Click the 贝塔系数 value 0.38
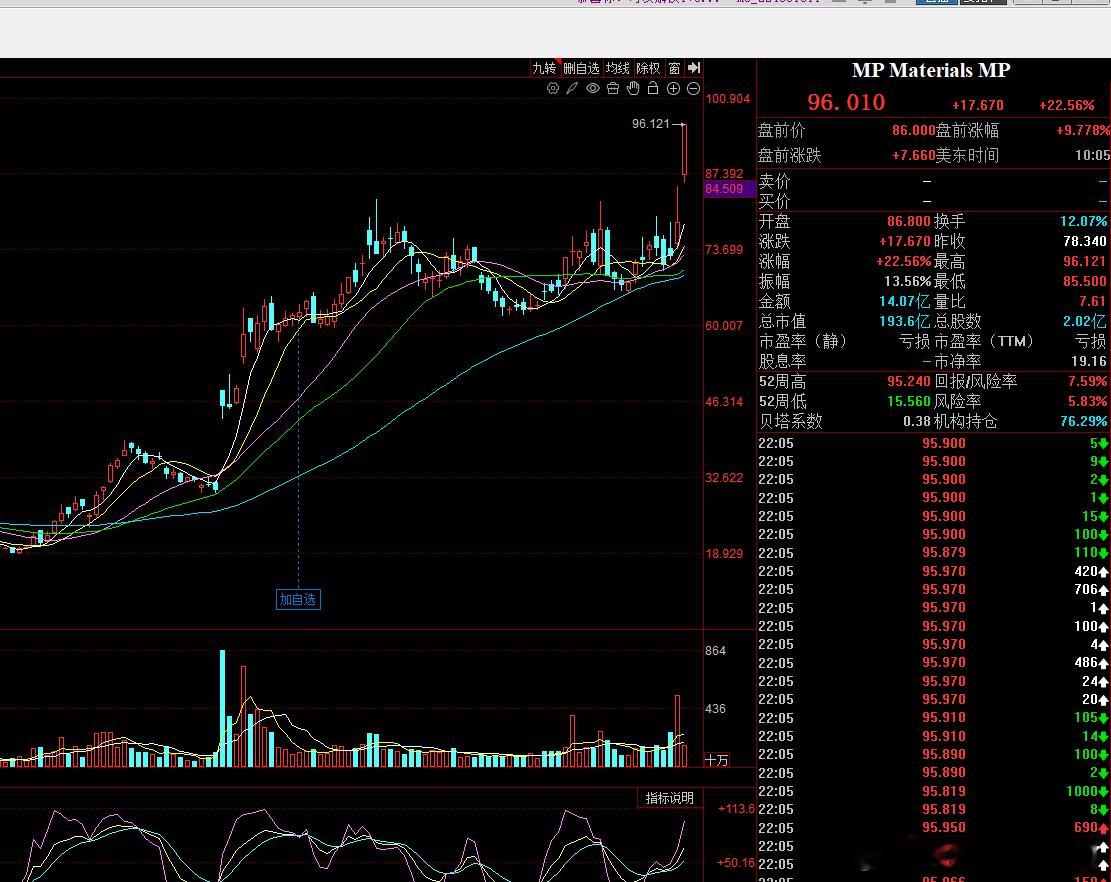The height and width of the screenshot is (882, 1111). click(x=917, y=421)
